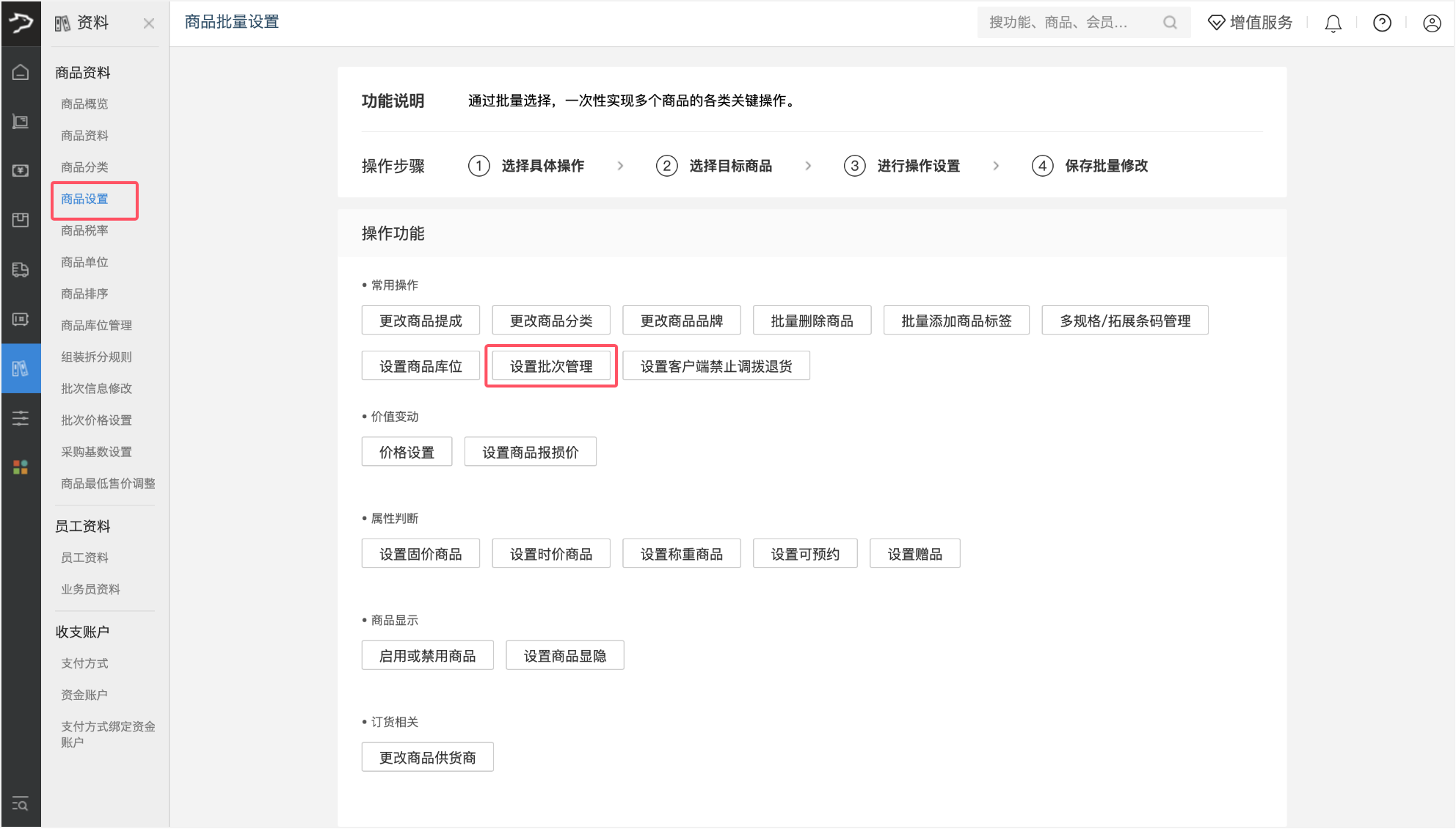
Task: Click the help question mark icon
Action: point(1382,23)
